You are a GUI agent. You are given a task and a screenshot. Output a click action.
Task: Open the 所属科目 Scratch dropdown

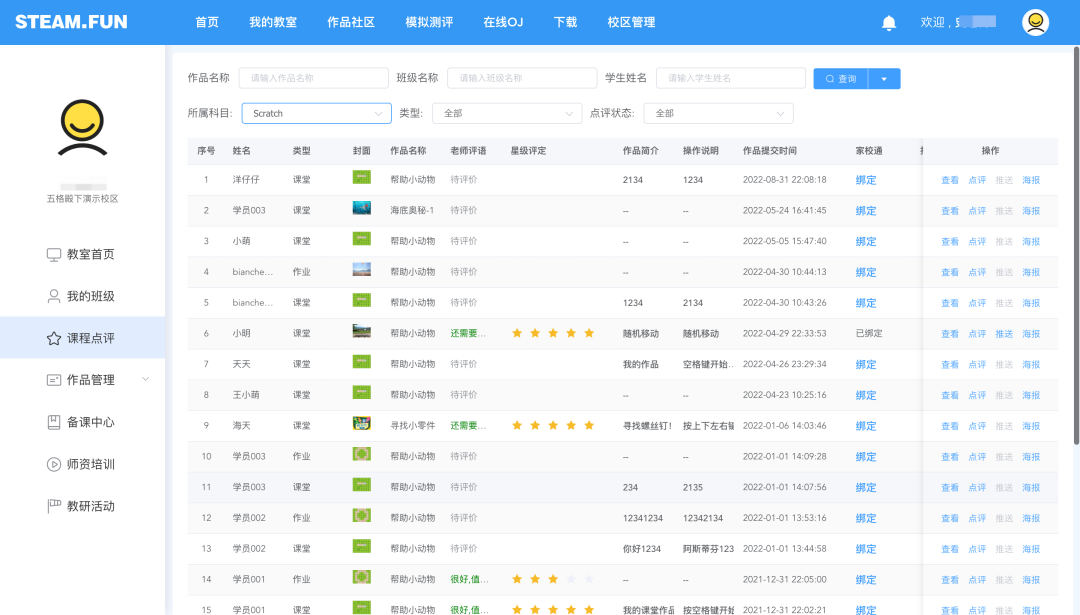pos(316,114)
